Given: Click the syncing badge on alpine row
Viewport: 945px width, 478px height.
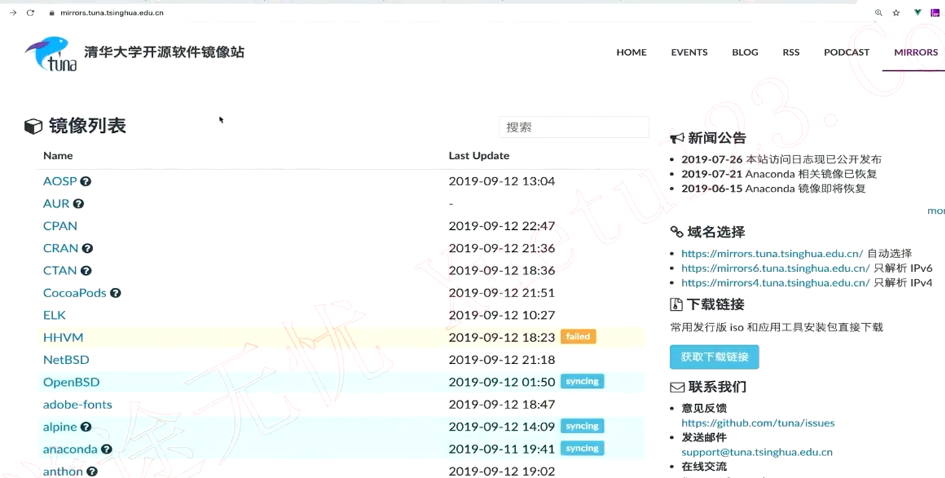Looking at the screenshot, I should 582,426.
